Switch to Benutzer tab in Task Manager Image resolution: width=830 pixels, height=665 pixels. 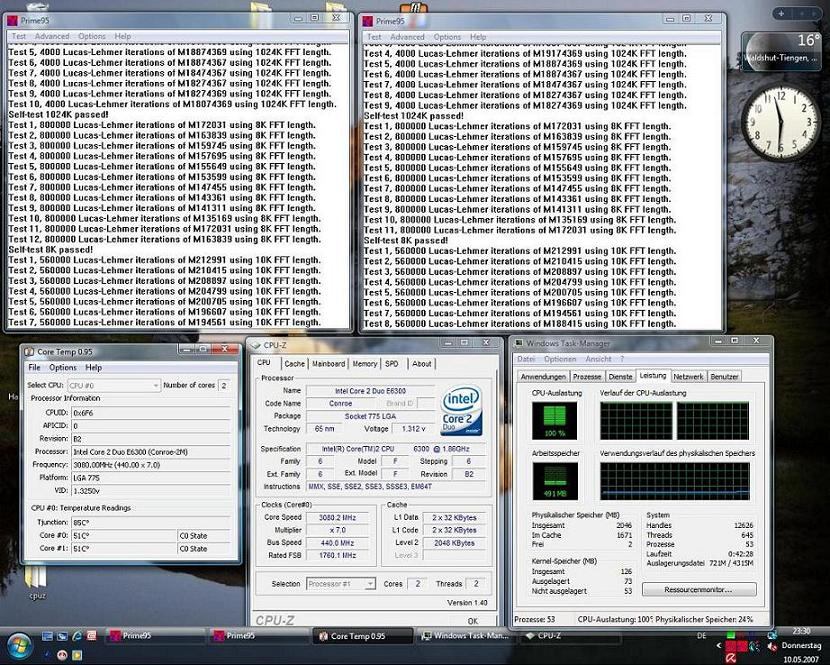click(724, 376)
